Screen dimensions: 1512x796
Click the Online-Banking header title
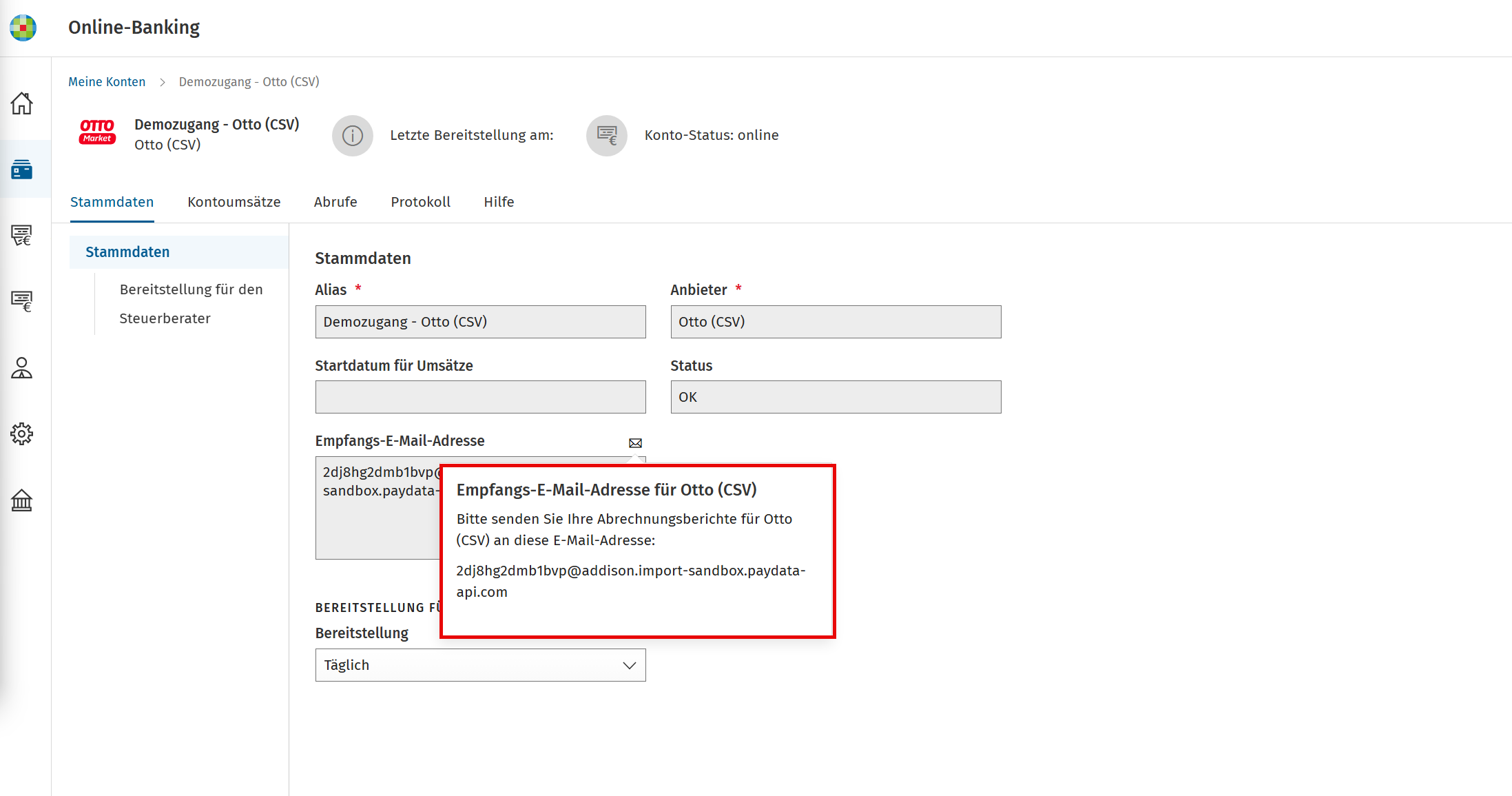(x=134, y=28)
